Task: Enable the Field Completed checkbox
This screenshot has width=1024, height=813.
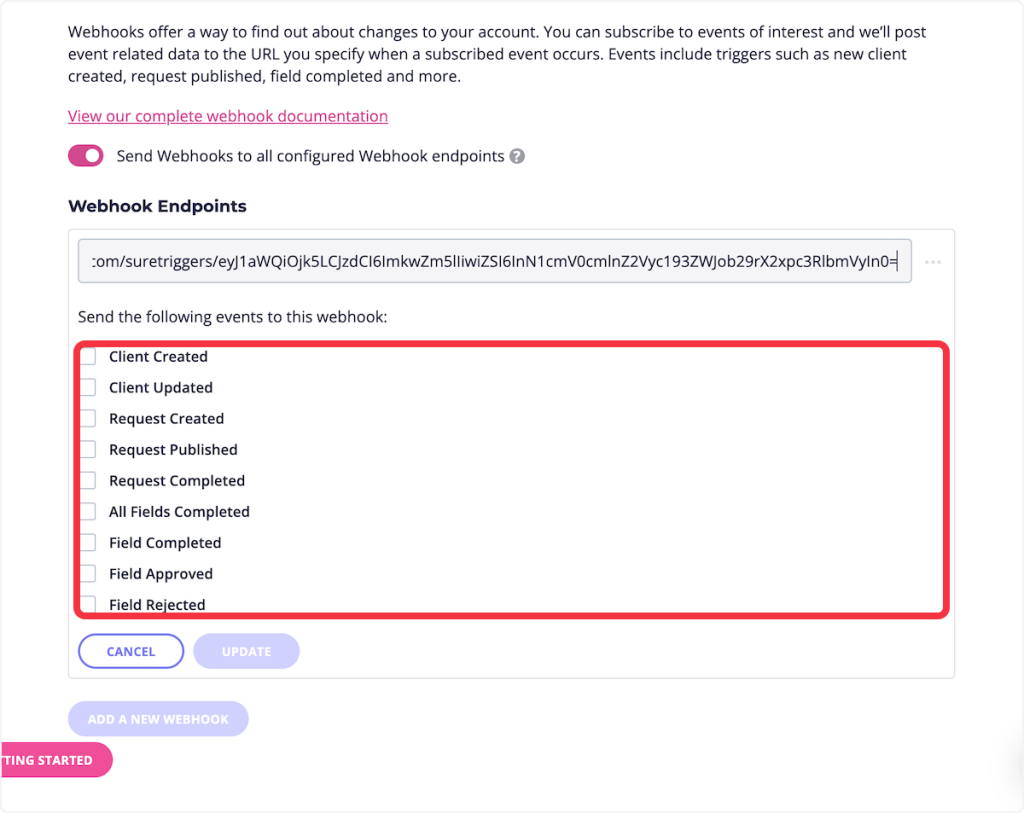Action: click(89, 543)
